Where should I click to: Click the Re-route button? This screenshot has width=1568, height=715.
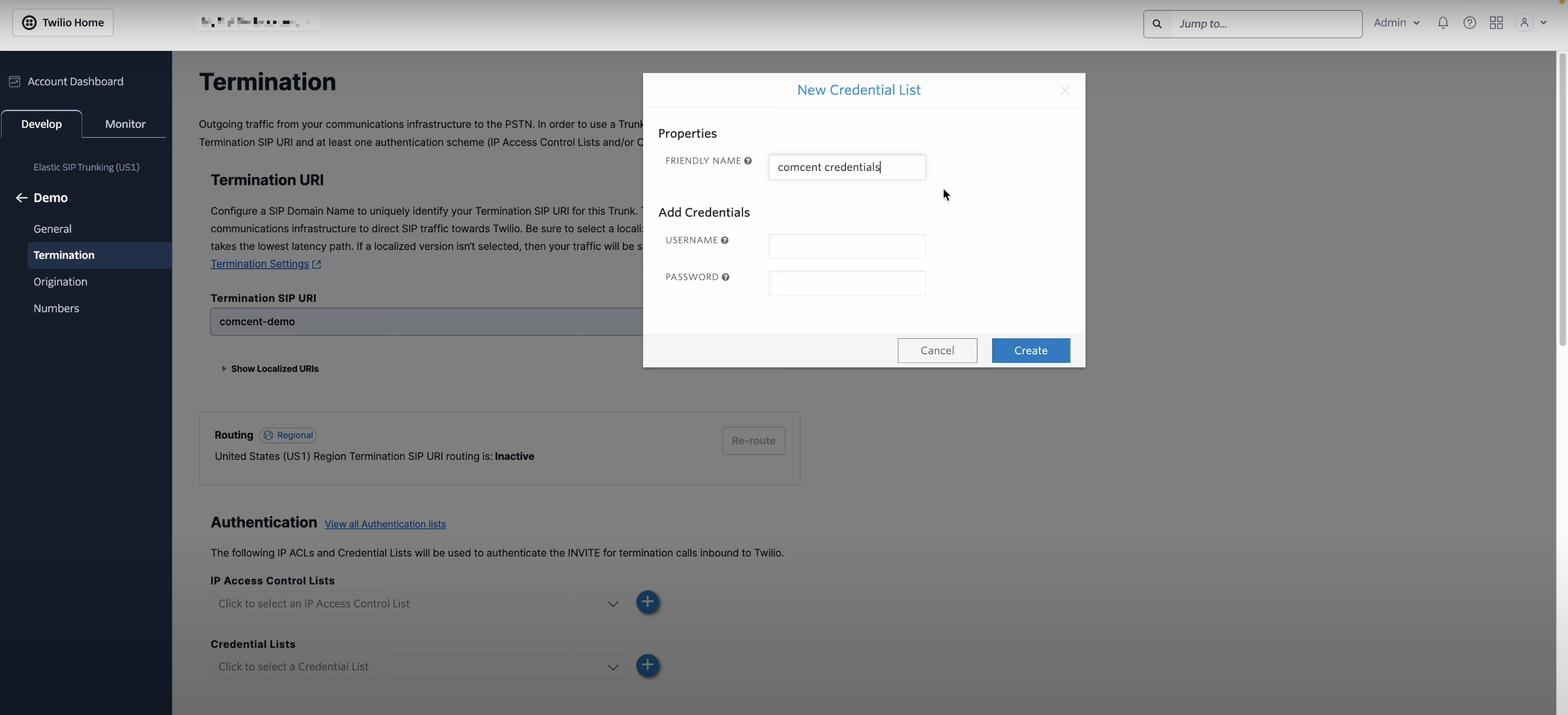click(753, 441)
